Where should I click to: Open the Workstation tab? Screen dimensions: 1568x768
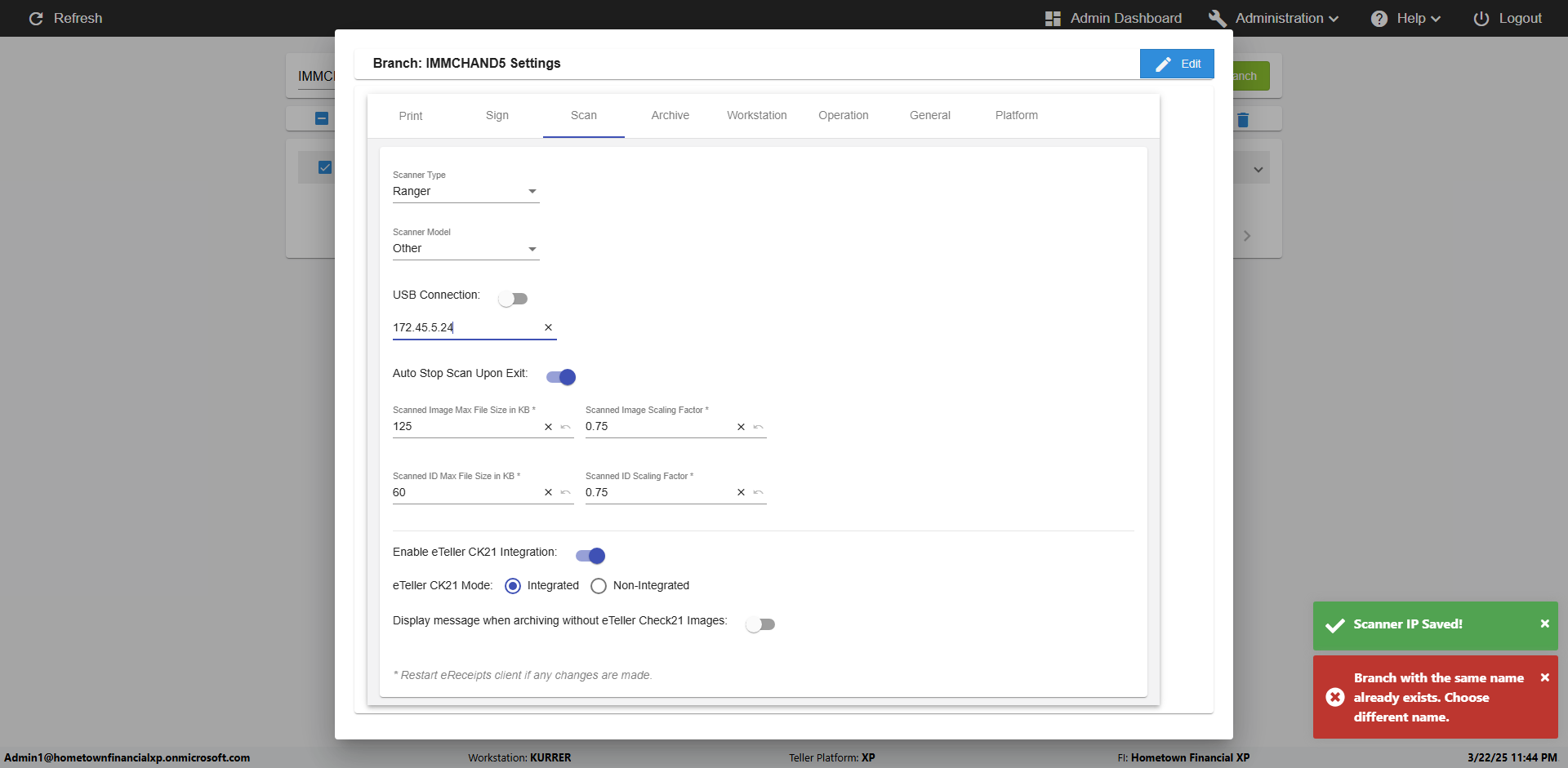click(x=757, y=115)
